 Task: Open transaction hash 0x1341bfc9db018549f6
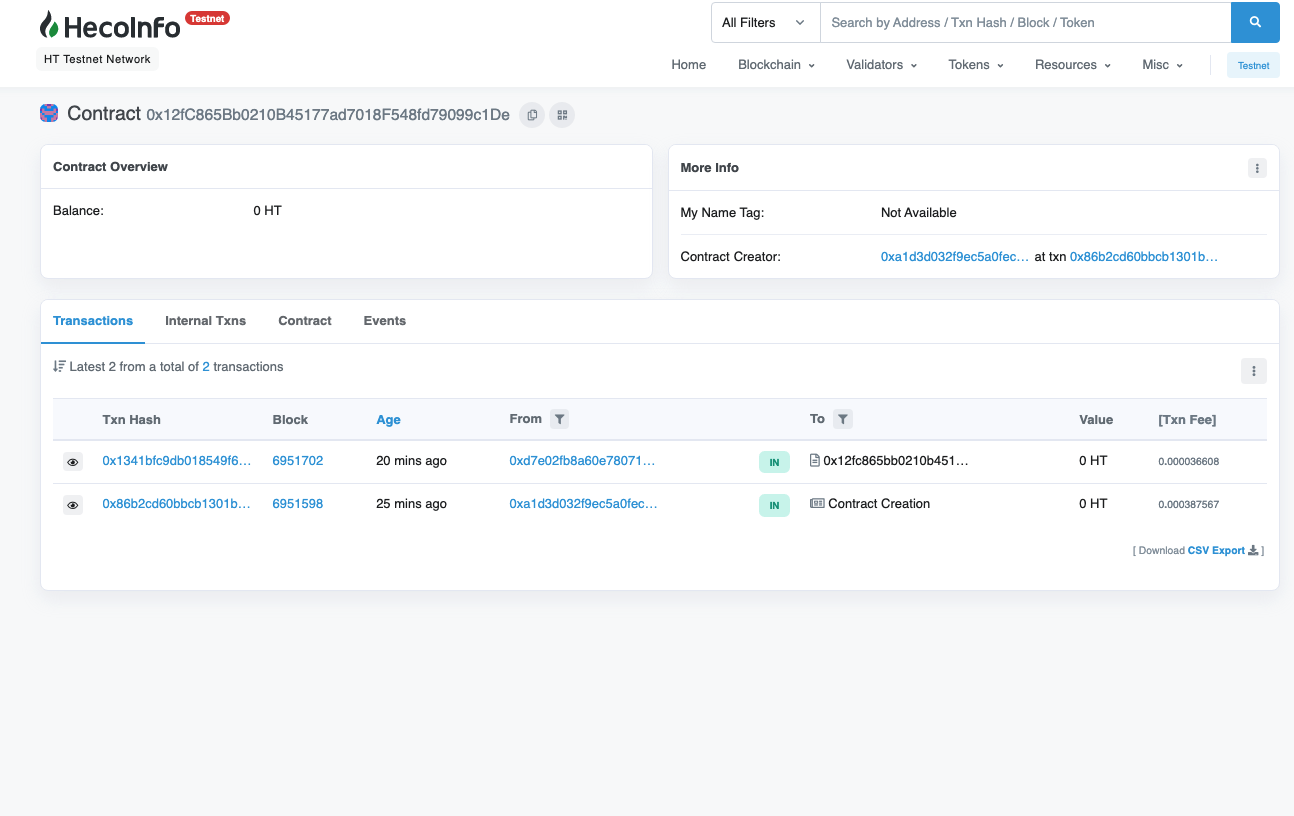(177, 461)
